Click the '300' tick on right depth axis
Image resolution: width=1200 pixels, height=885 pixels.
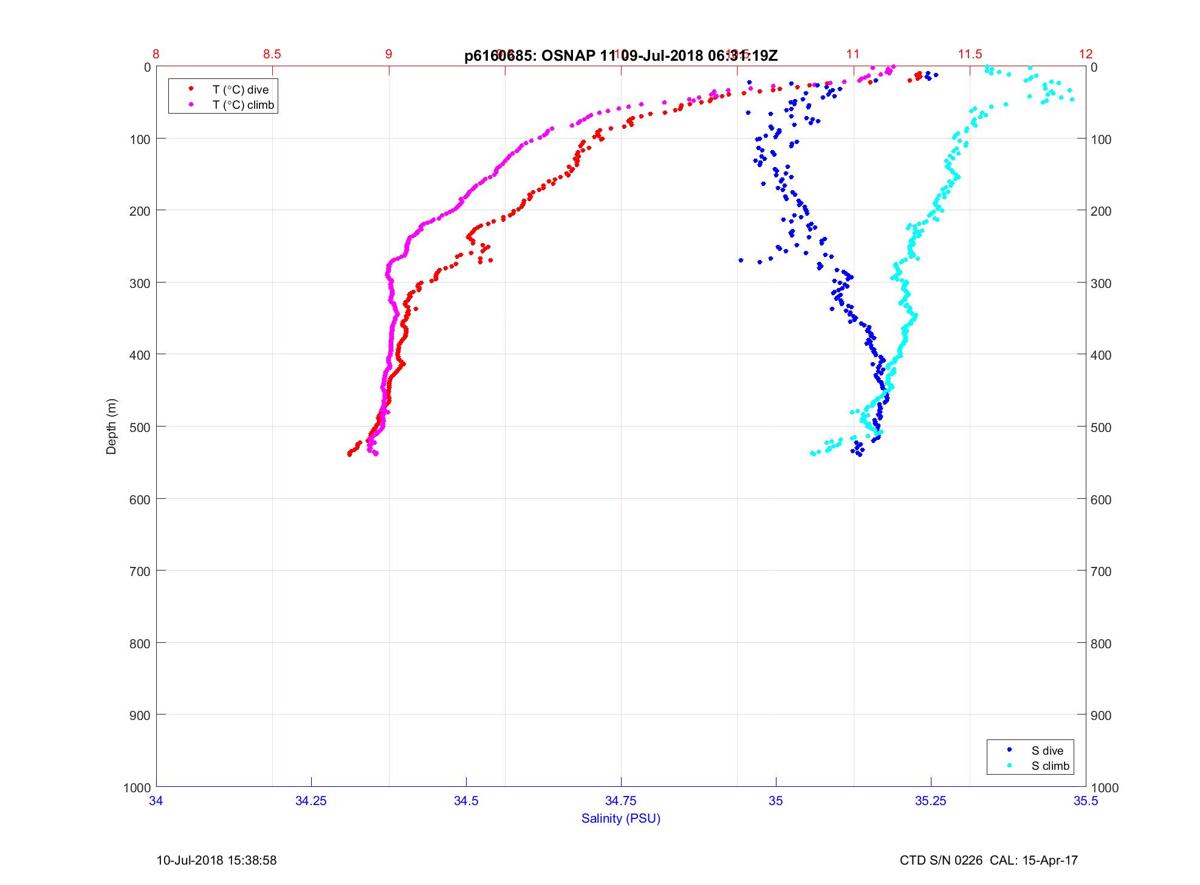click(x=1101, y=283)
